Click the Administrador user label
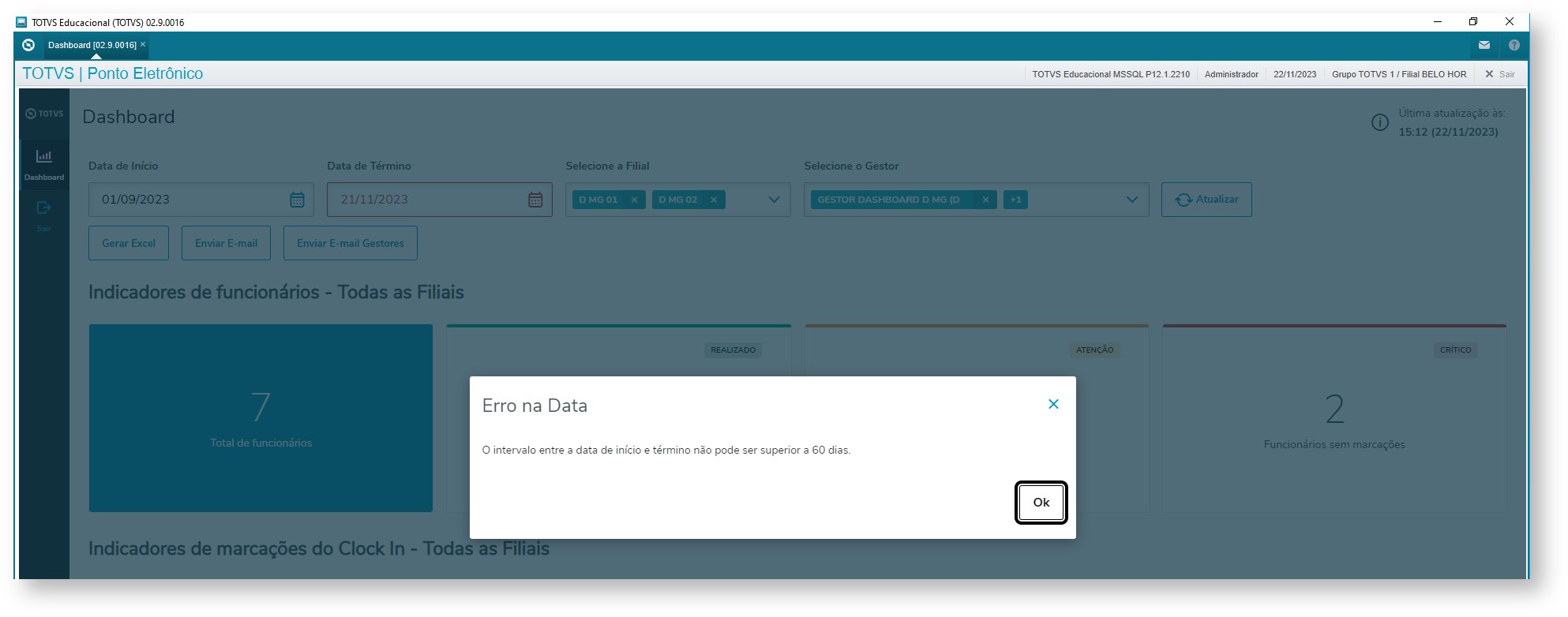1568x617 pixels. pos(1231,74)
